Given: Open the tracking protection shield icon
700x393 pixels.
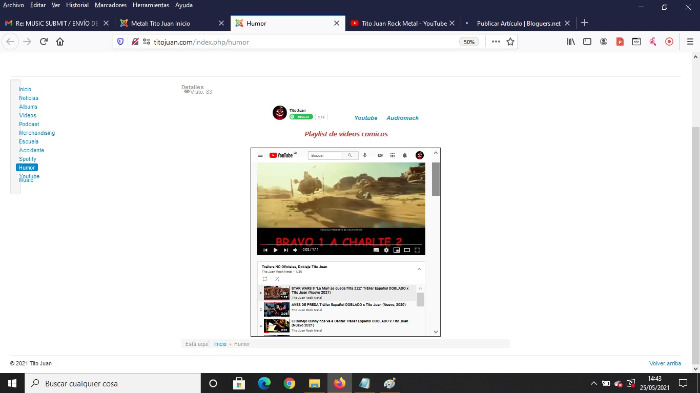Looking at the screenshot, I should (x=120, y=42).
